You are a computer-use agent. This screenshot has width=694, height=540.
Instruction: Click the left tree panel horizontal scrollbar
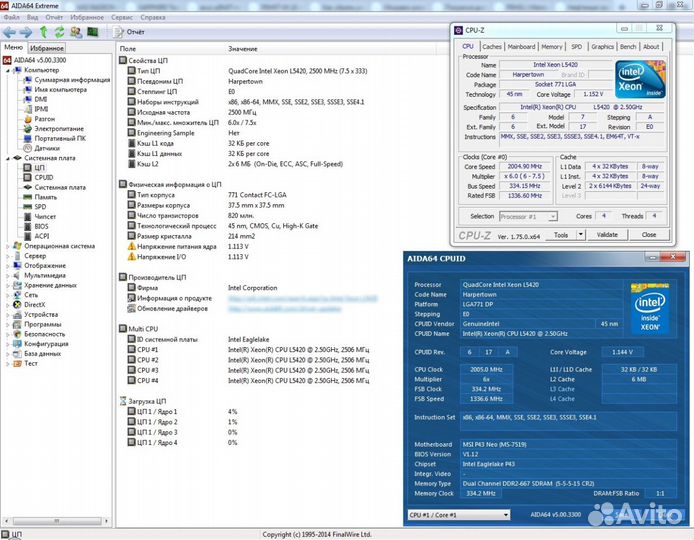[x=56, y=521]
